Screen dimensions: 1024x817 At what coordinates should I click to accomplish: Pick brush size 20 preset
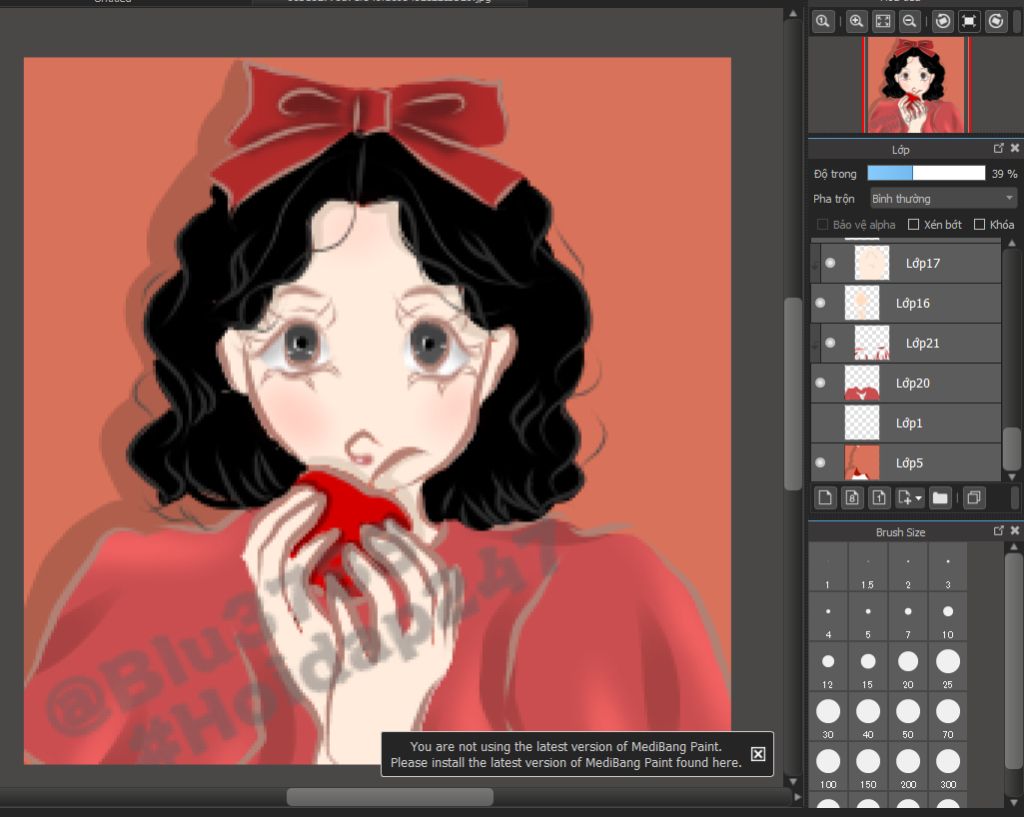[x=908, y=667]
